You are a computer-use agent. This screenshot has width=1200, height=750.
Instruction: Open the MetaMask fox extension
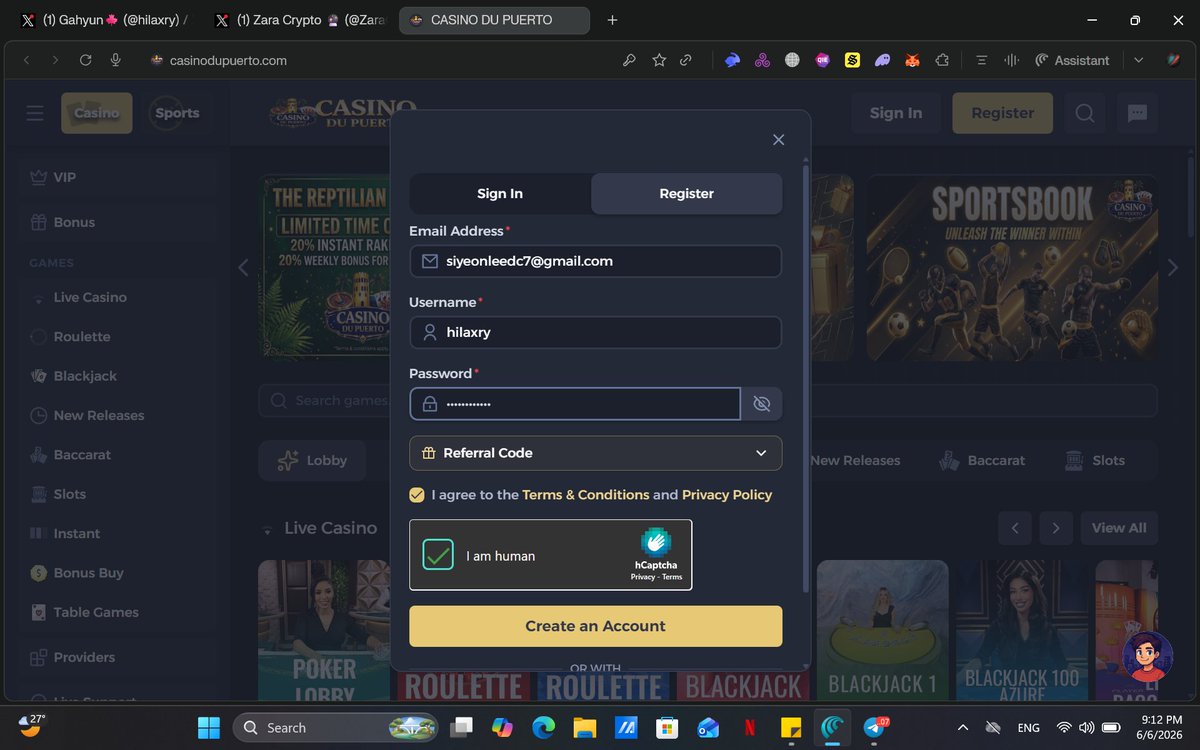tap(912, 60)
